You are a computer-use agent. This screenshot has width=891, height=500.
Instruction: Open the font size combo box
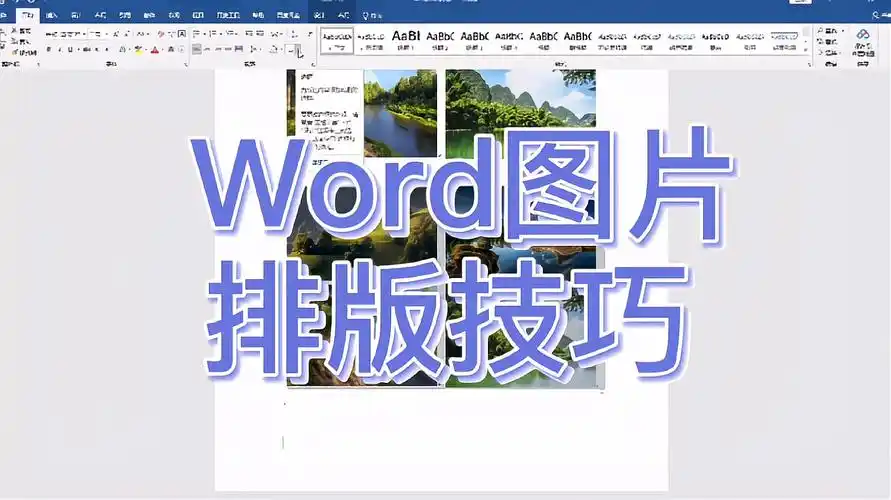(98, 34)
